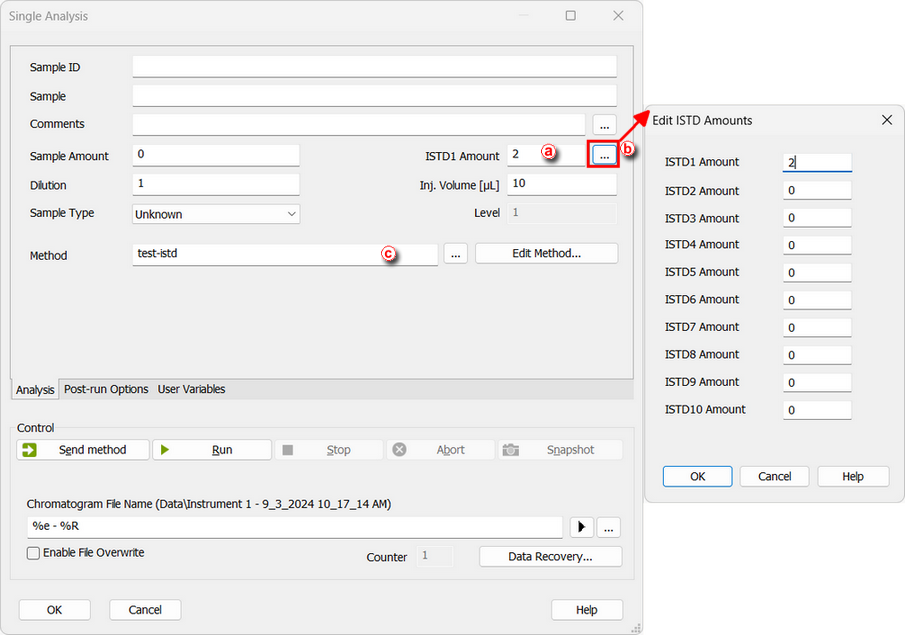Open Data Recovery dialog
The width and height of the screenshot is (905, 635).
pos(550,556)
